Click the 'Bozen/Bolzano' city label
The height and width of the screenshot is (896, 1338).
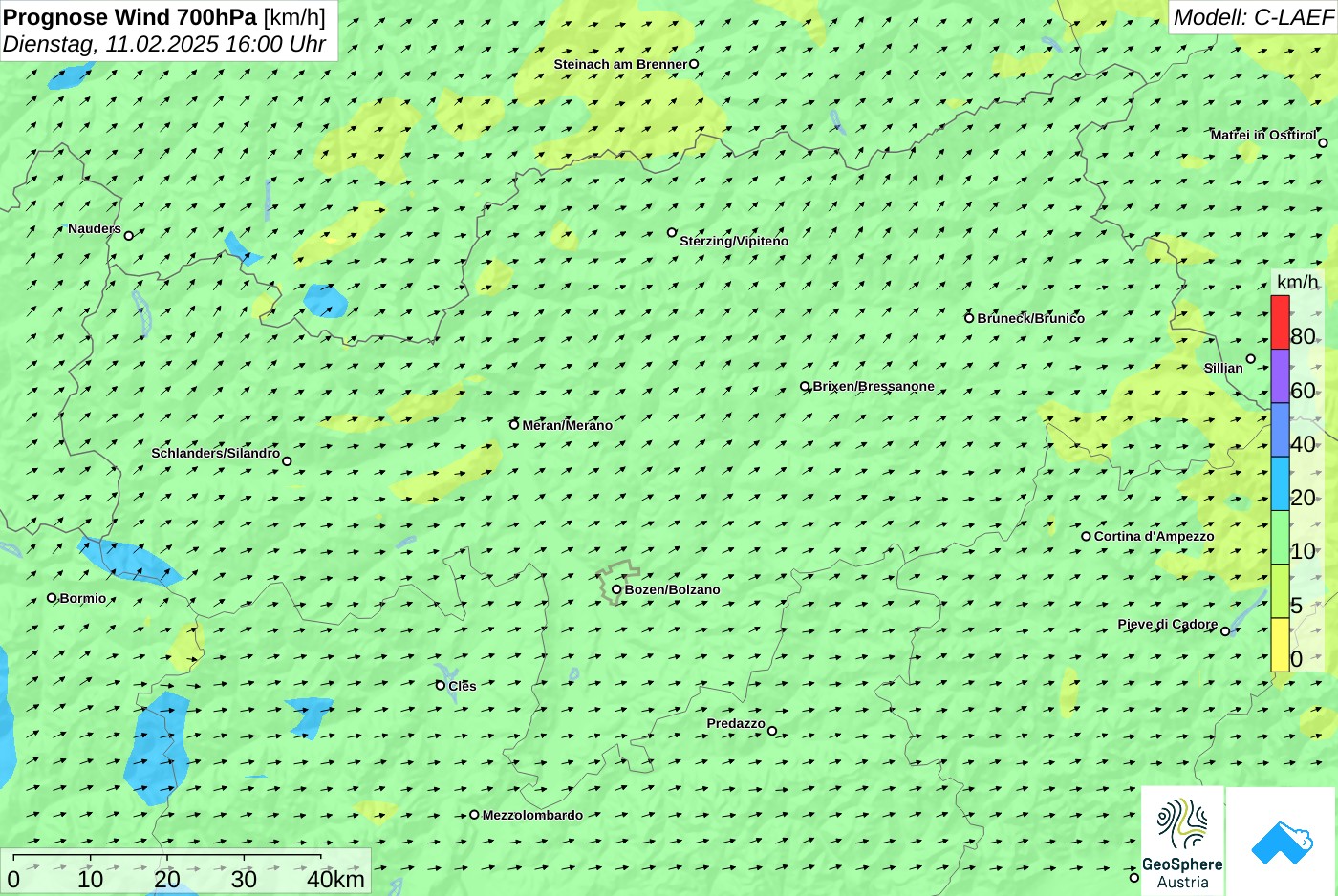673,589
